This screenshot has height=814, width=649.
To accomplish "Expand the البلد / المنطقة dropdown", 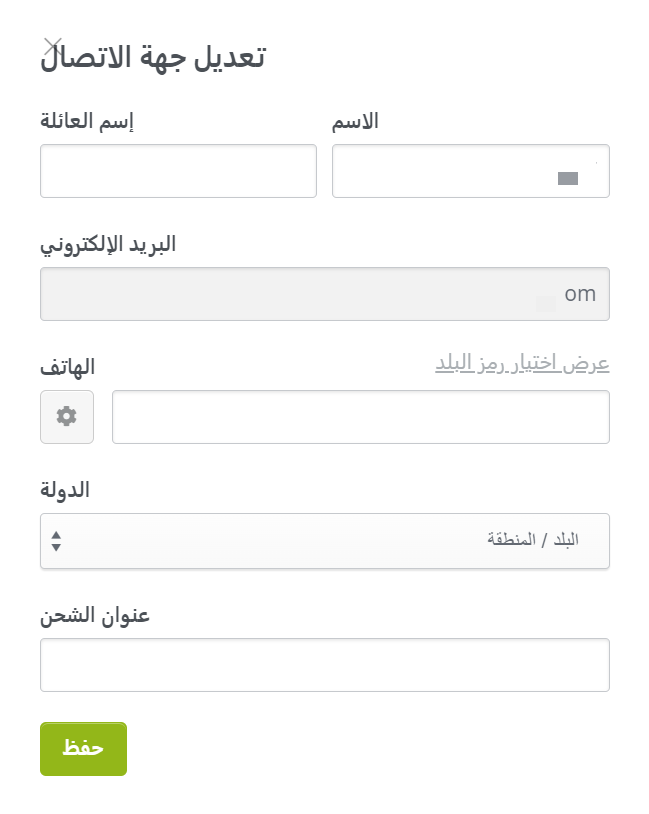I will 325,541.
